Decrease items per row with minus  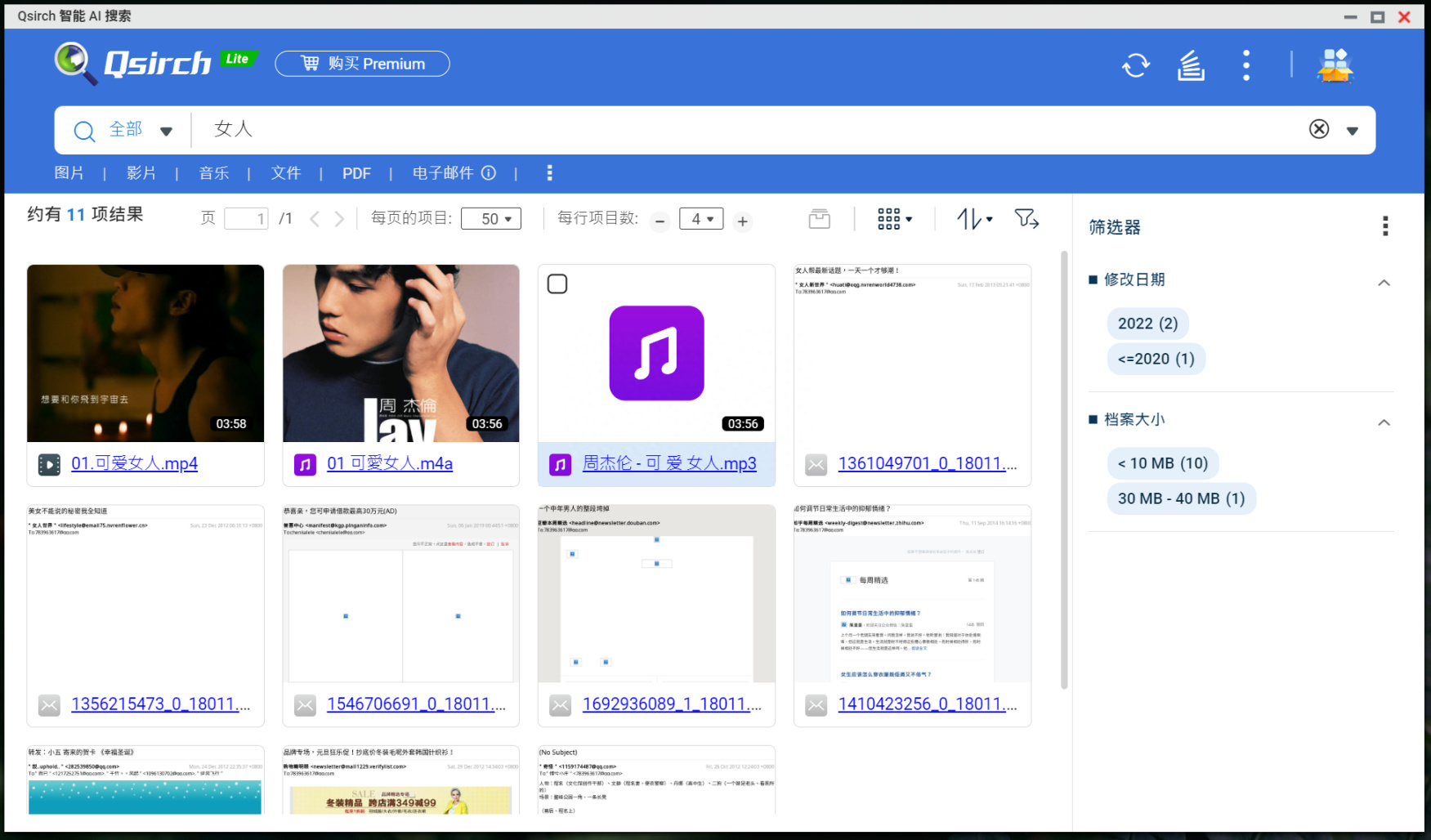(x=660, y=221)
